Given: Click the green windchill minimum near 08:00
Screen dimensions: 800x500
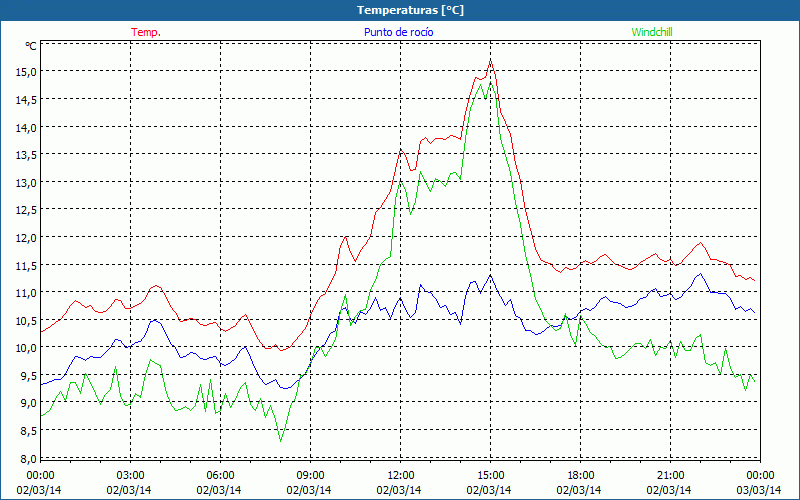Looking at the screenshot, I should point(281,441).
